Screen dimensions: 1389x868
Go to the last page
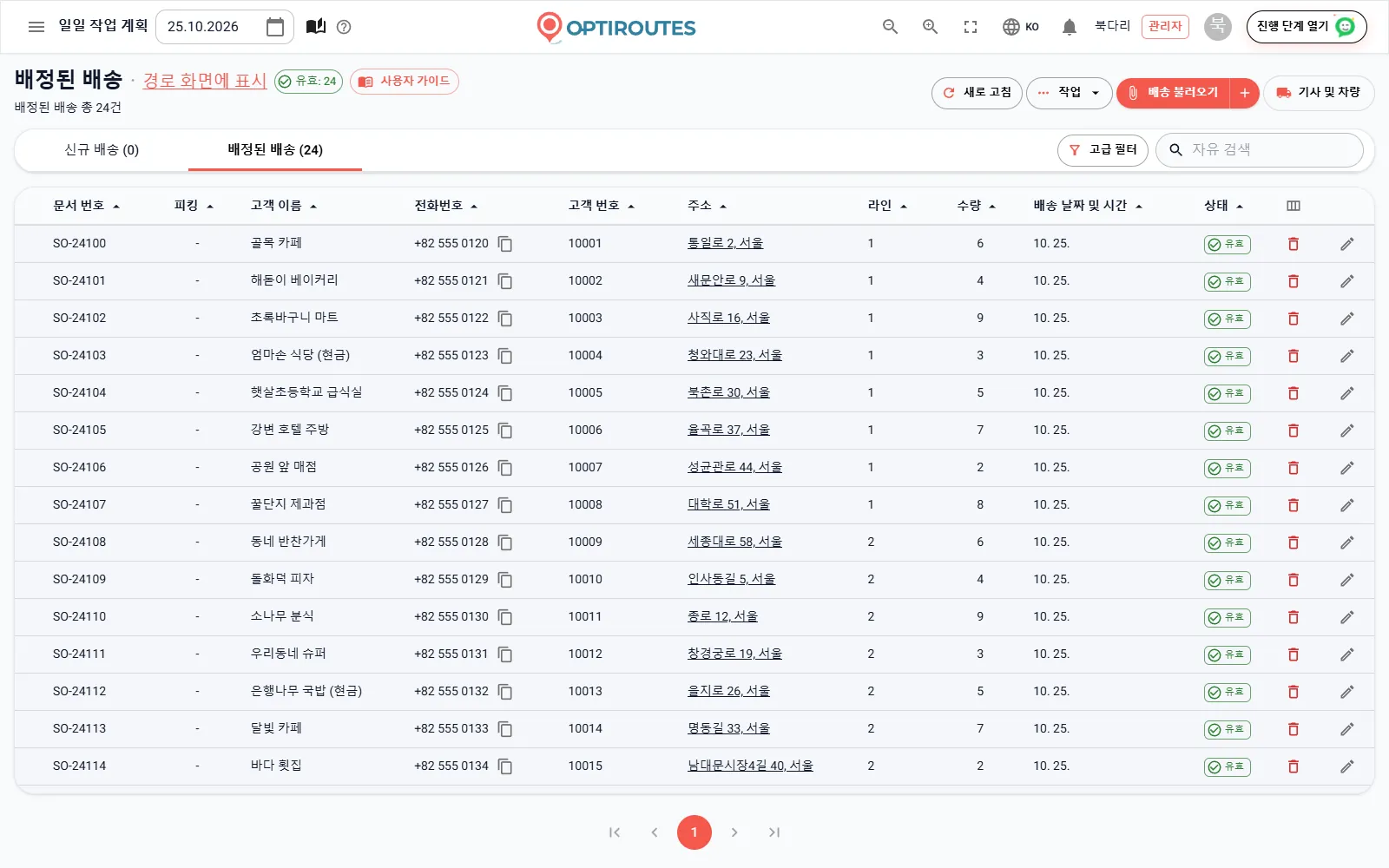pyautogui.click(x=774, y=832)
